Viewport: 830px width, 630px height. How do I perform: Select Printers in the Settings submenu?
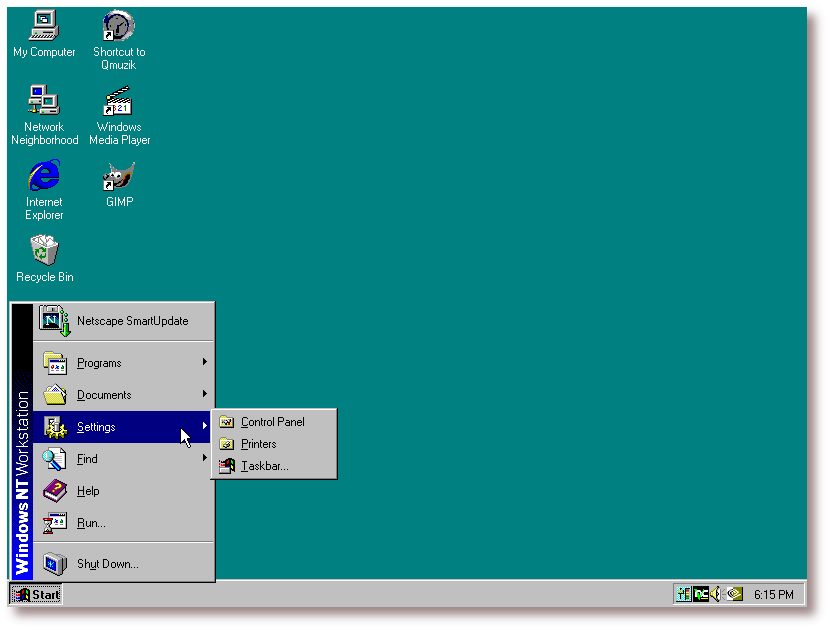pyautogui.click(x=259, y=443)
